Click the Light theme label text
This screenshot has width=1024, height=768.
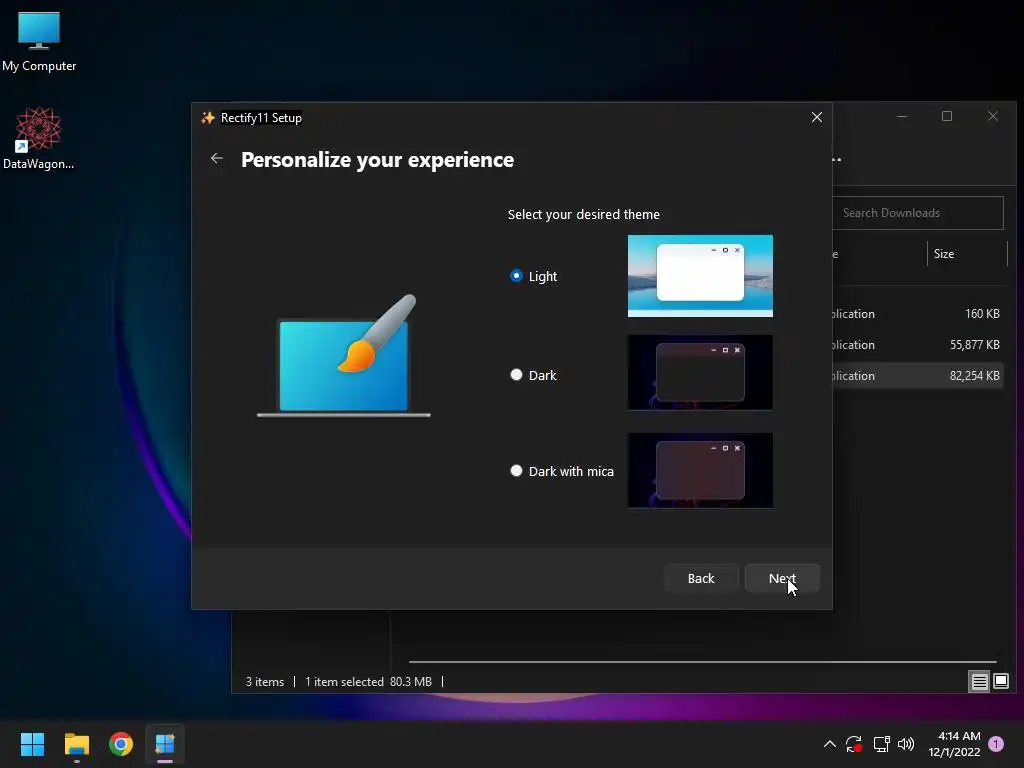tap(543, 276)
